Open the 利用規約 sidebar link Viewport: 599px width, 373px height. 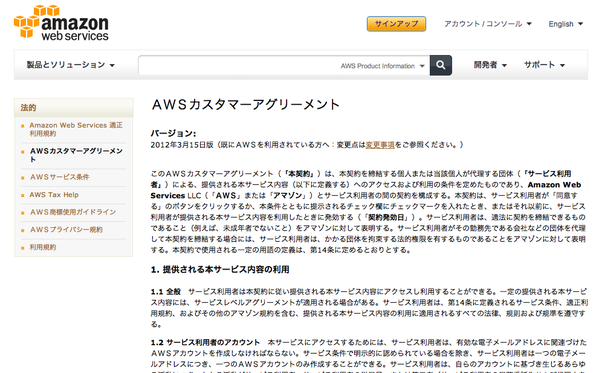point(43,247)
